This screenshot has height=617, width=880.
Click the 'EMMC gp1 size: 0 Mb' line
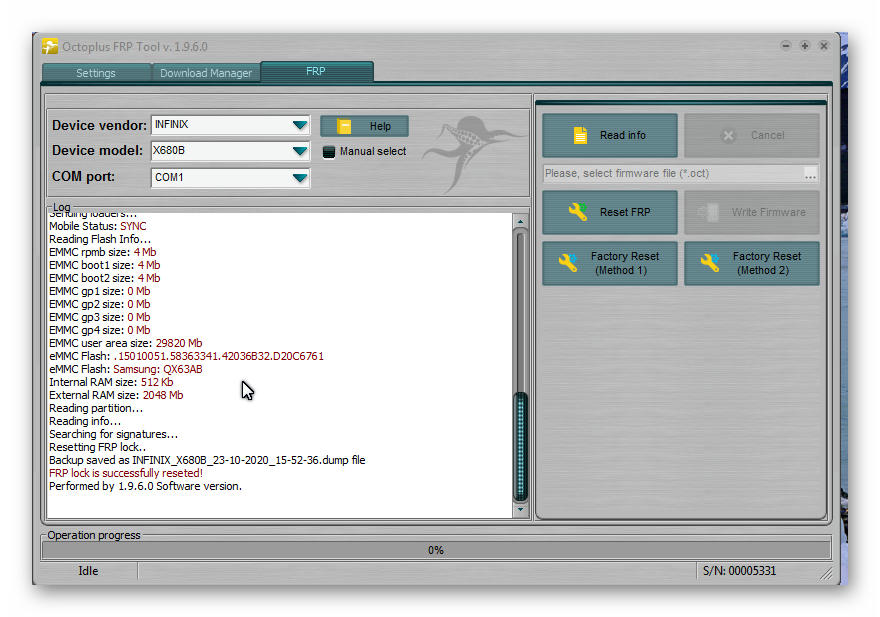point(99,291)
